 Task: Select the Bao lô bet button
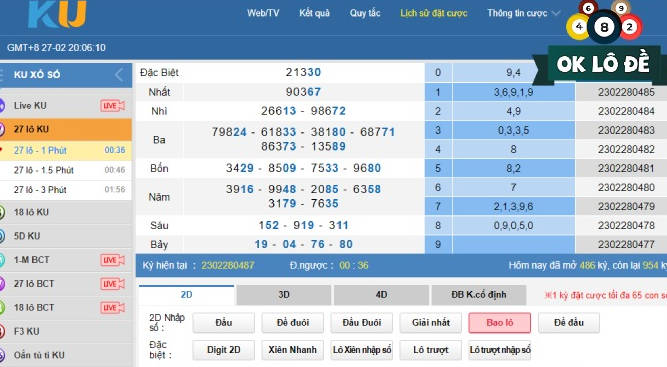click(500, 323)
